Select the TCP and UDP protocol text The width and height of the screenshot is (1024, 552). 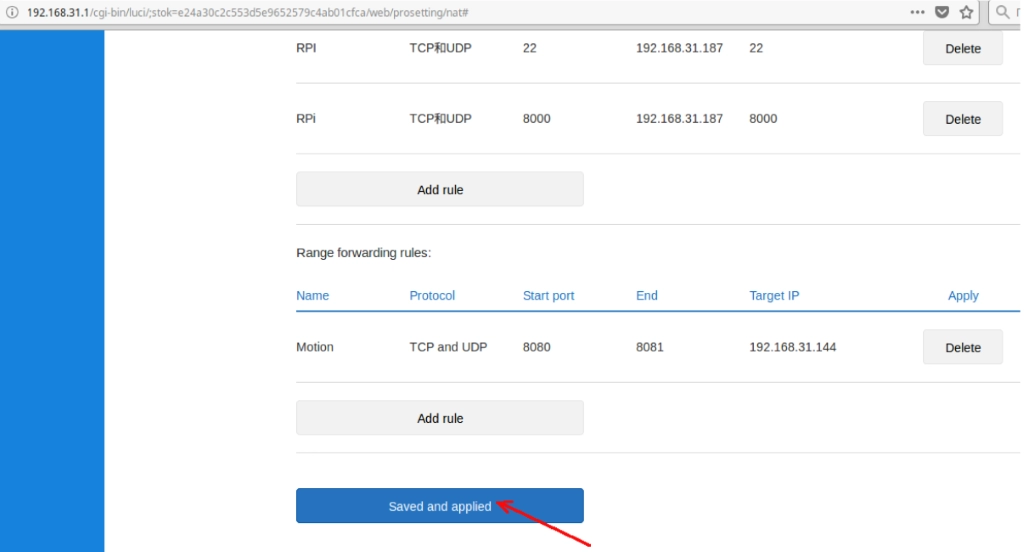tap(448, 347)
